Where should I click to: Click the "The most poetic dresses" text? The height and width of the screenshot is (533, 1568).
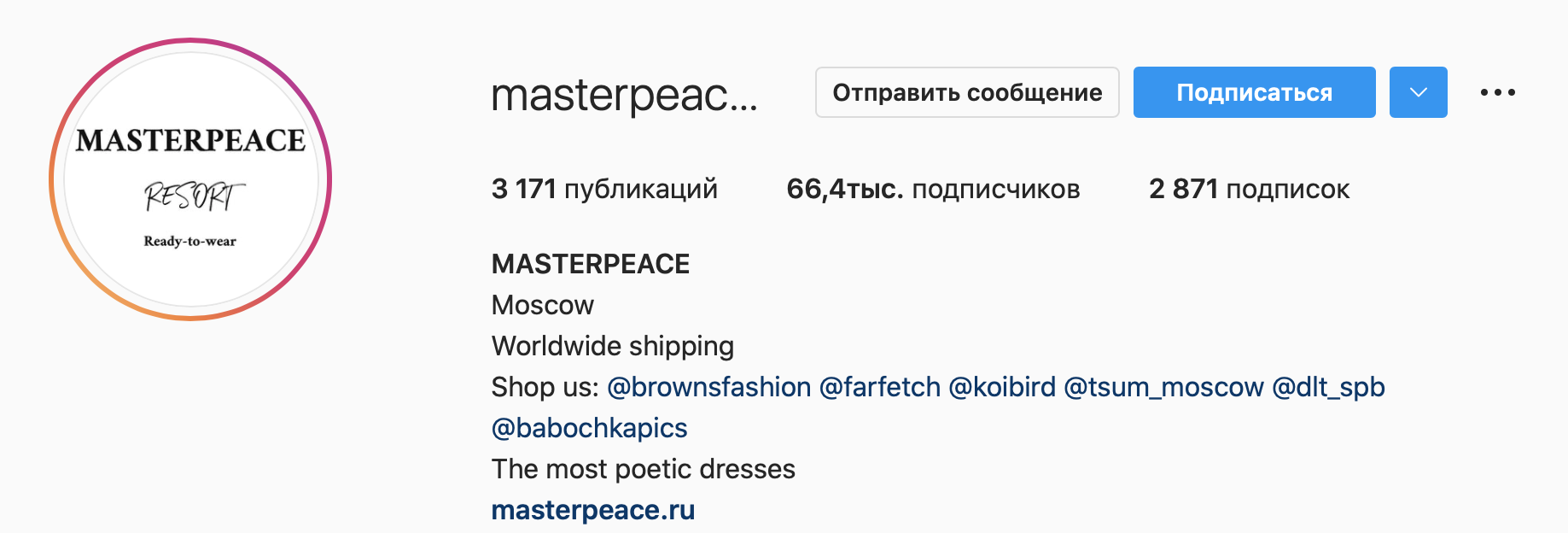pyautogui.click(x=643, y=469)
